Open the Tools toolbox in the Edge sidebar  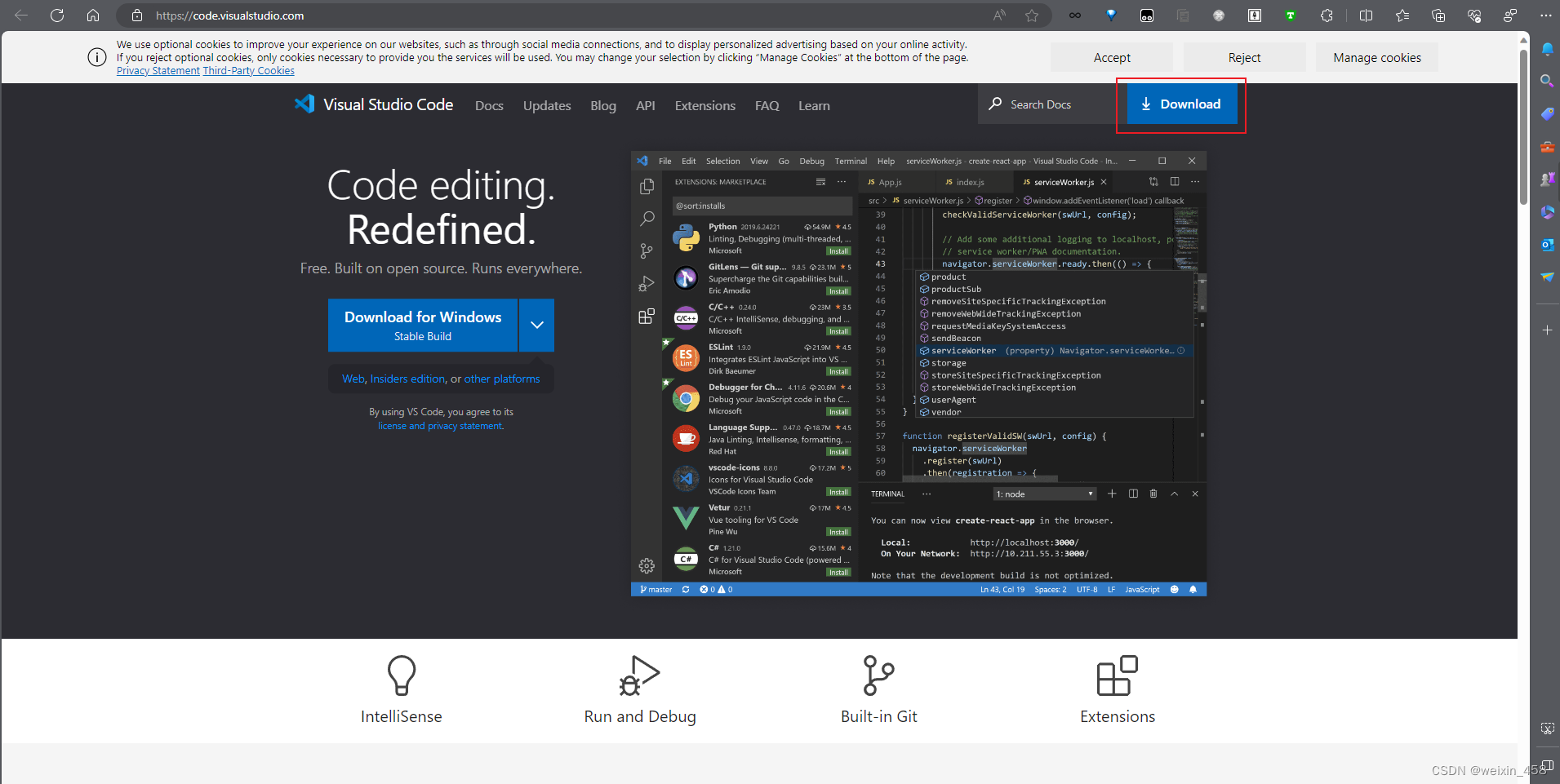(x=1547, y=147)
